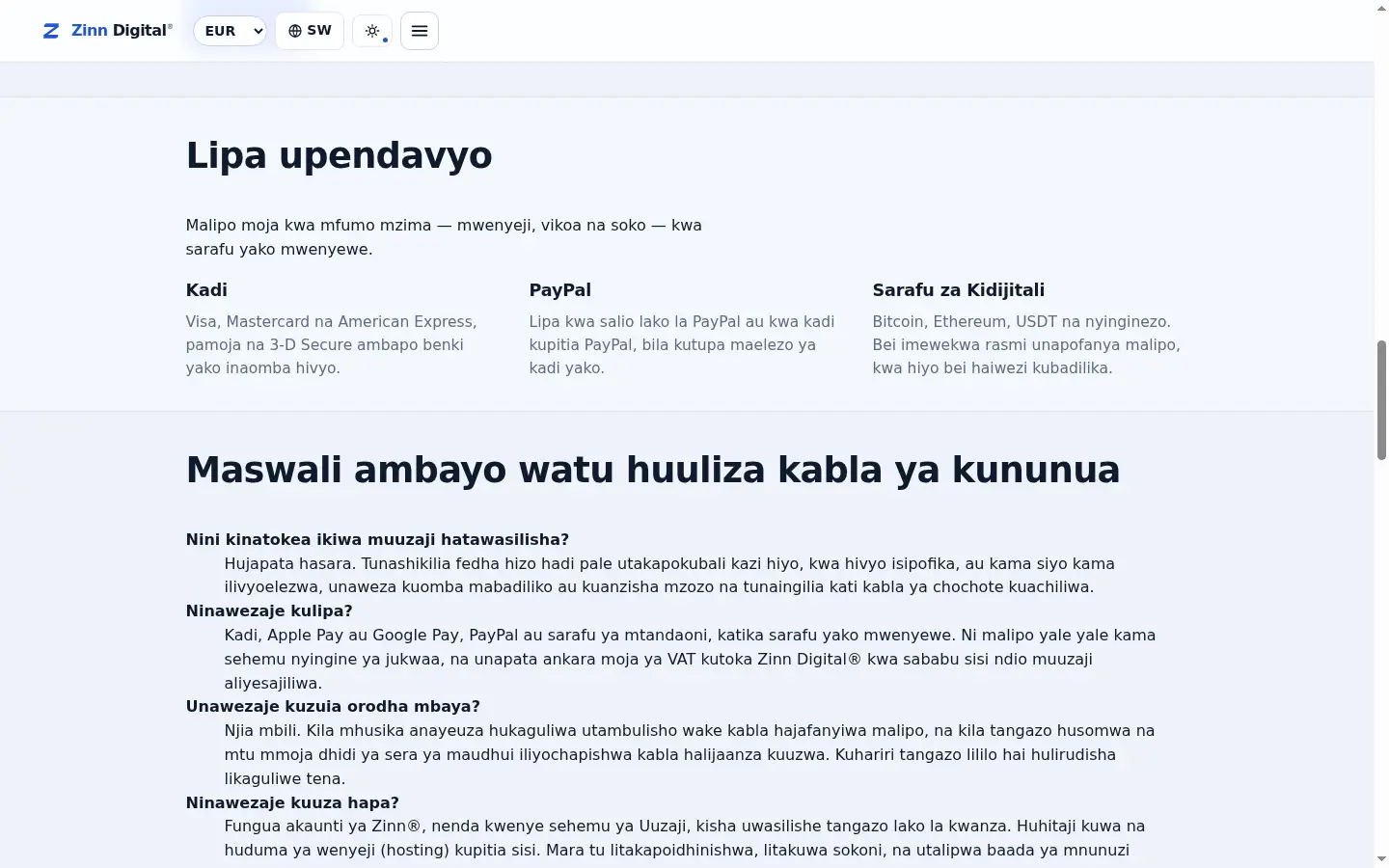1389x868 pixels.
Task: Open the hamburger menu
Action: pos(420,31)
